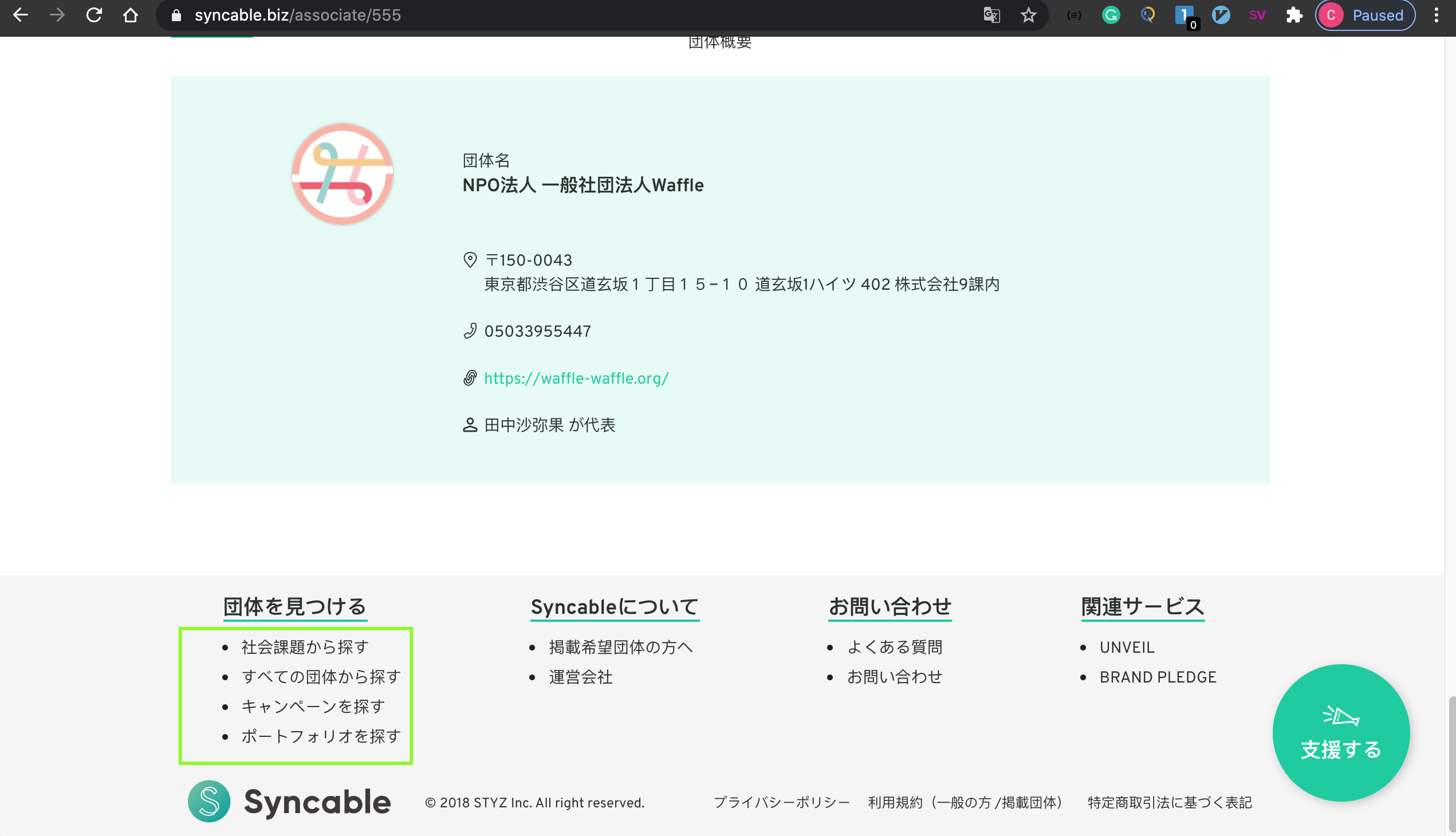Open the Paused profile menu
The width and height of the screenshot is (1456, 836).
click(1366, 15)
